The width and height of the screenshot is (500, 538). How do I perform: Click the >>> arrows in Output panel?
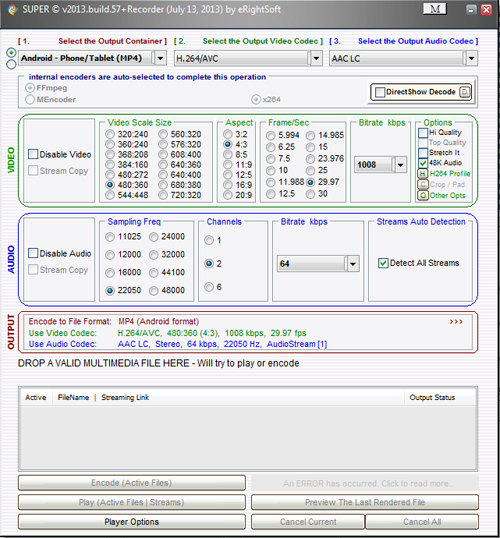[456, 322]
